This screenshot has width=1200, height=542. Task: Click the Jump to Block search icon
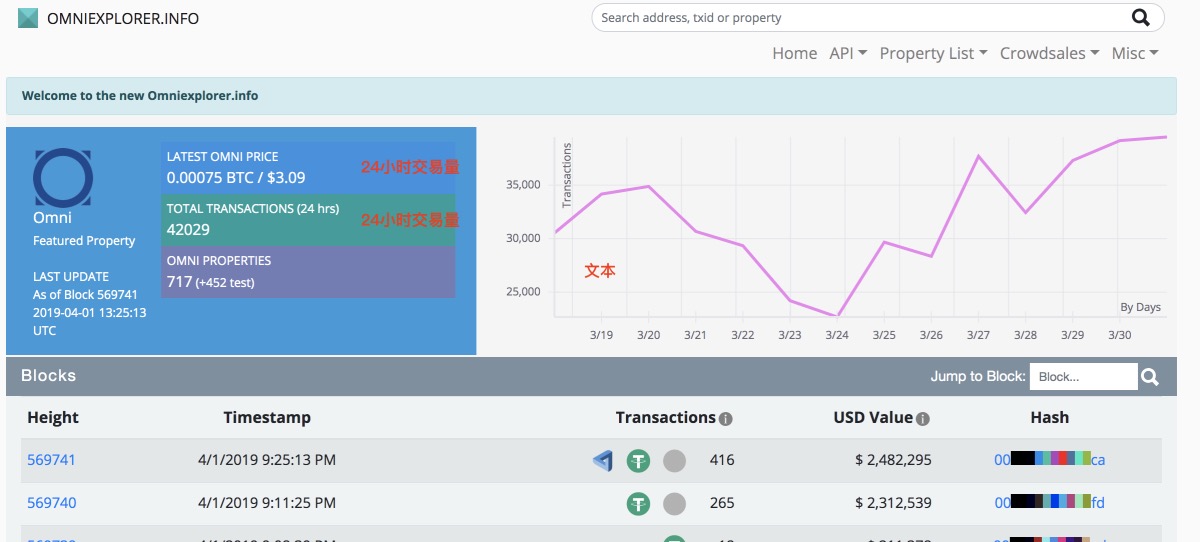[1150, 377]
